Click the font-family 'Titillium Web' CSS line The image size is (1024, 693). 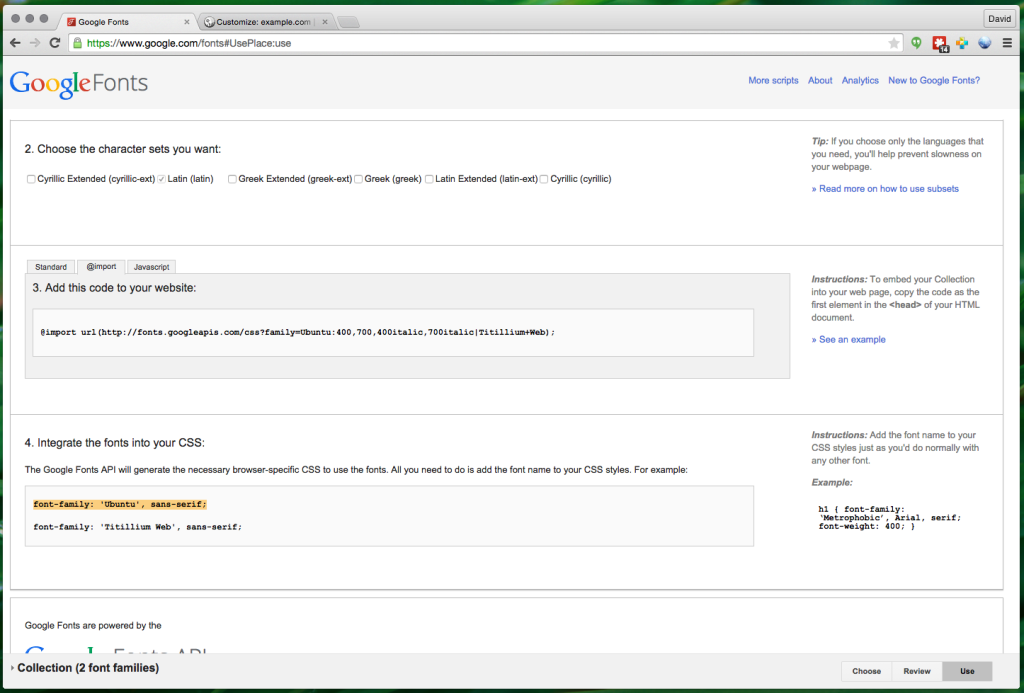(x=138, y=526)
